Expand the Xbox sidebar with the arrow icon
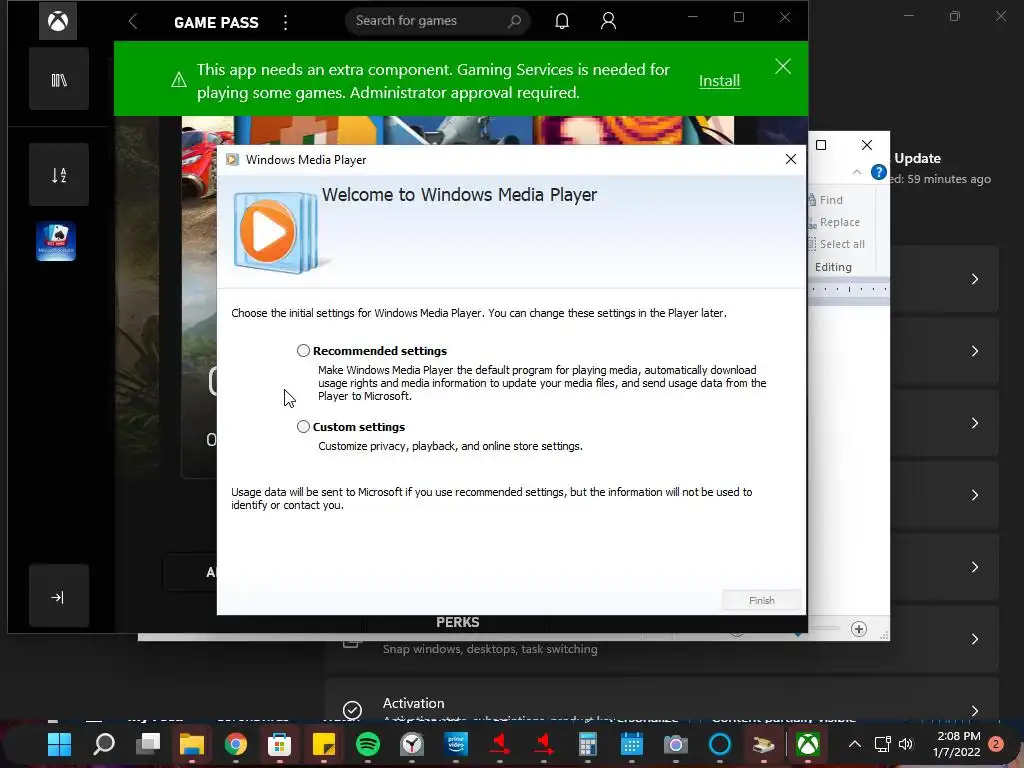Image resolution: width=1024 pixels, height=768 pixels. coord(59,597)
